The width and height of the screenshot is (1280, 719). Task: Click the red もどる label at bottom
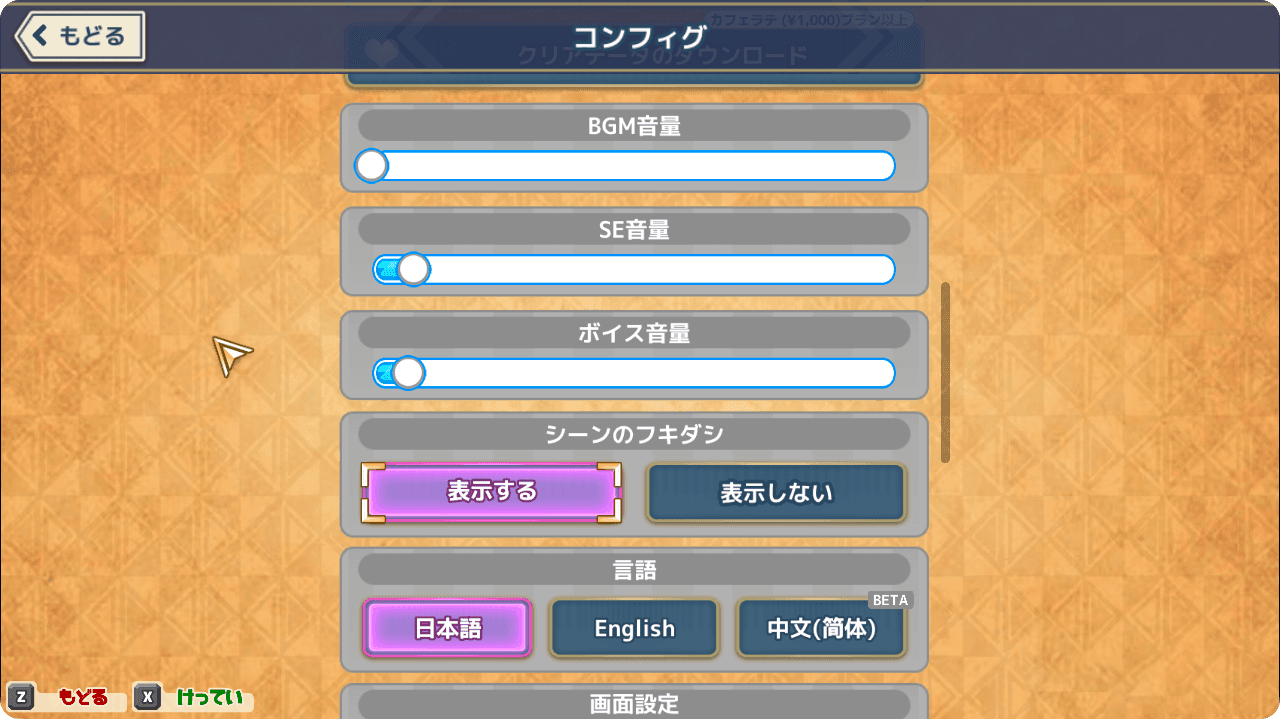tap(83, 697)
